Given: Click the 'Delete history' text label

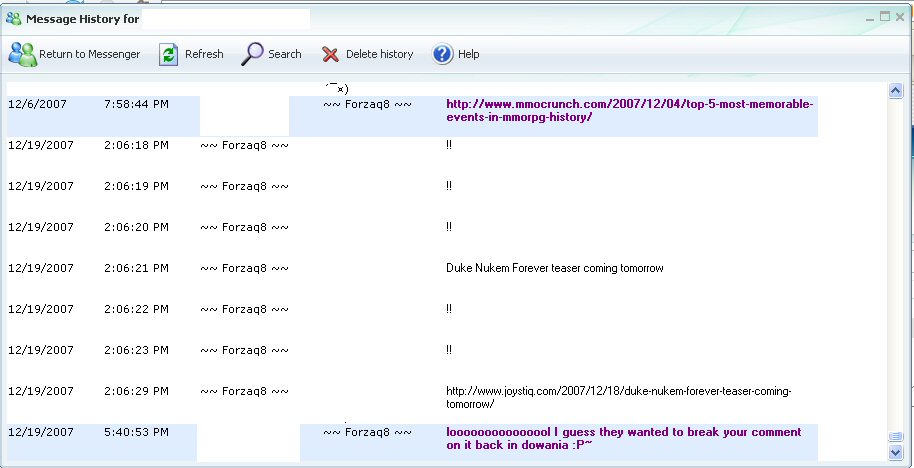Looking at the screenshot, I should pyautogui.click(x=379, y=54).
